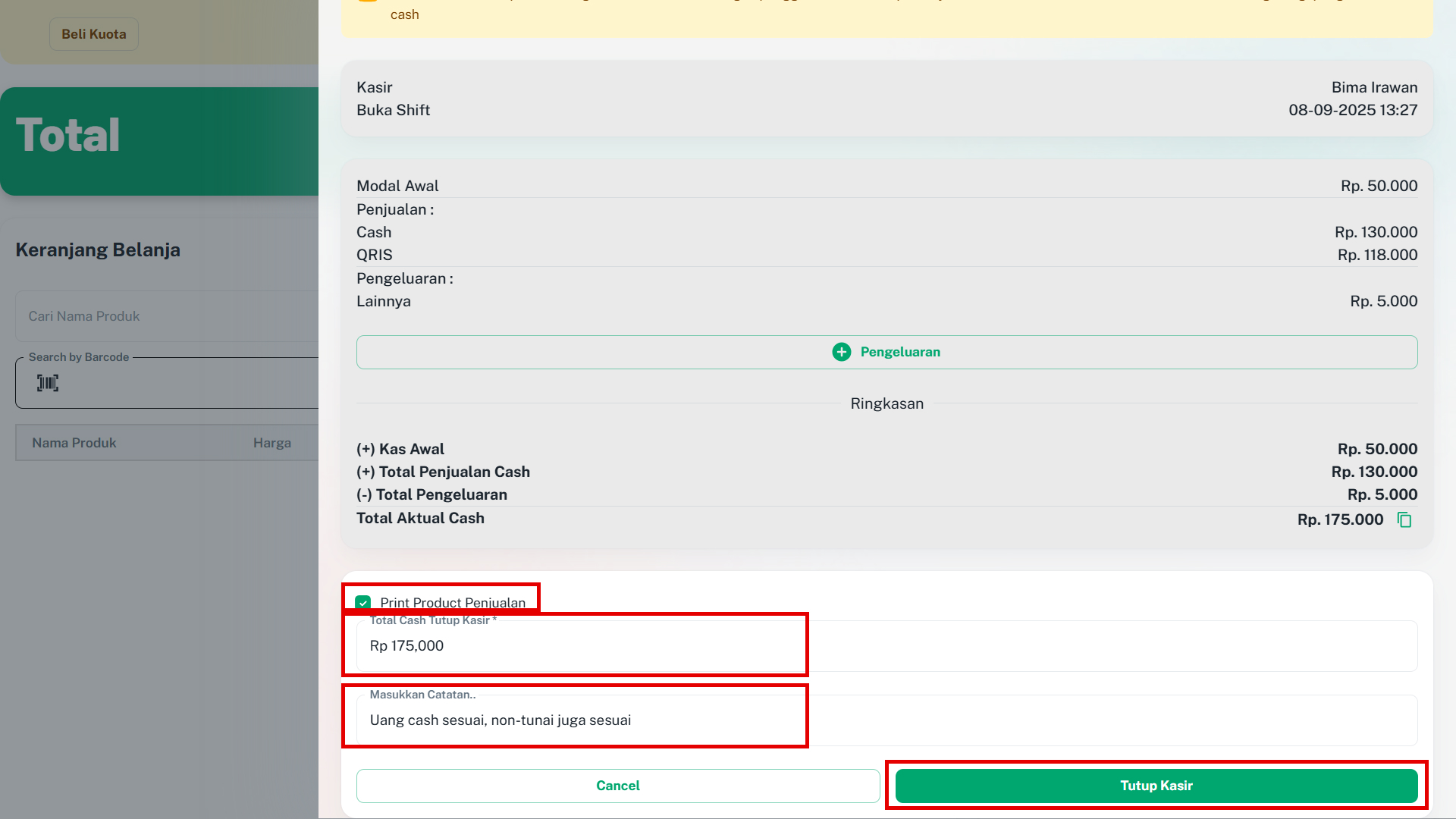Click the Masukkan Catatan notes field

[576, 720]
